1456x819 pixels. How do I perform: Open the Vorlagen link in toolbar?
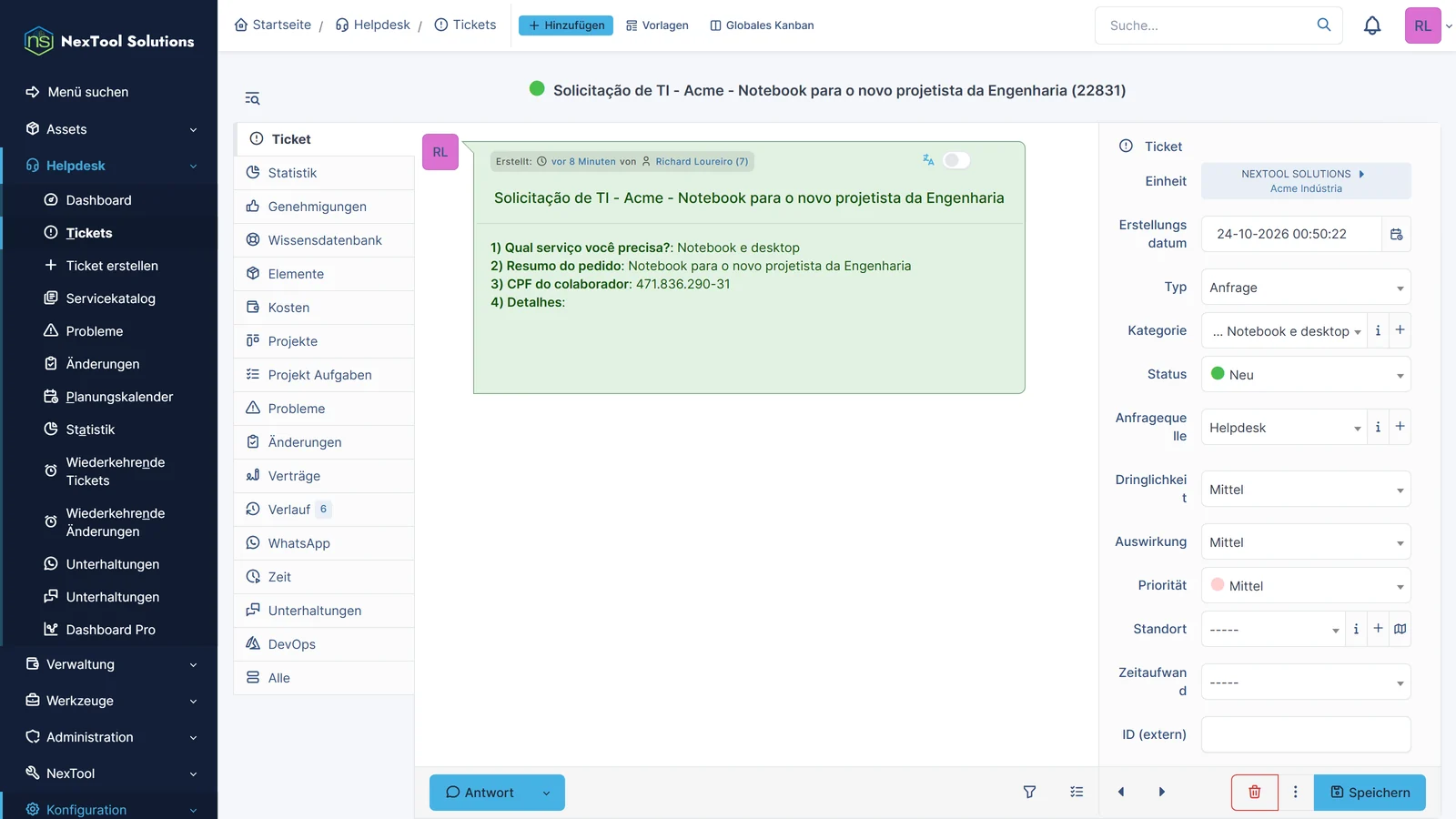click(x=657, y=25)
